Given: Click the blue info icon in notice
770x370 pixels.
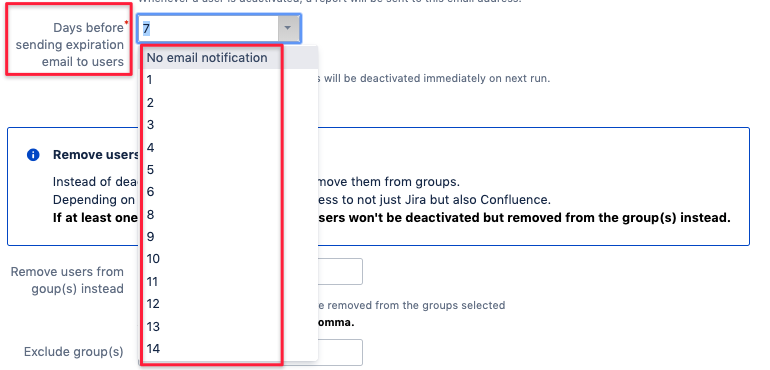Looking at the screenshot, I should (x=33, y=155).
